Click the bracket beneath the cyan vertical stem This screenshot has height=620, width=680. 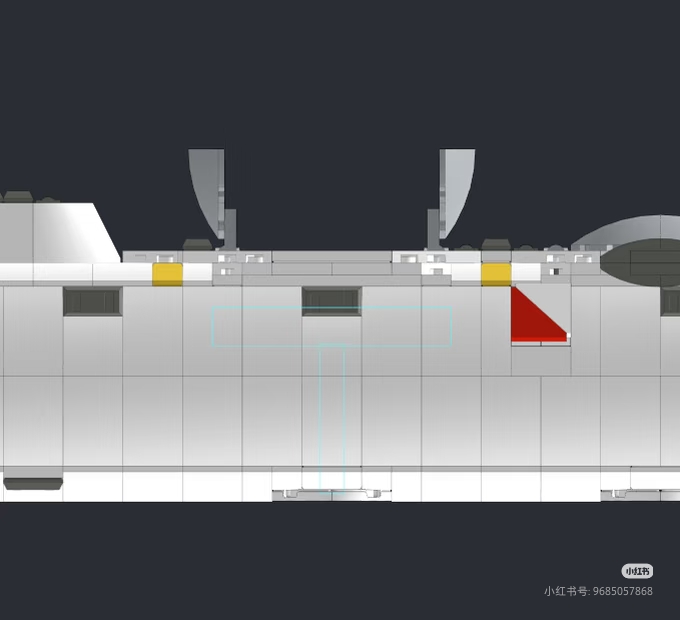pos(331,494)
